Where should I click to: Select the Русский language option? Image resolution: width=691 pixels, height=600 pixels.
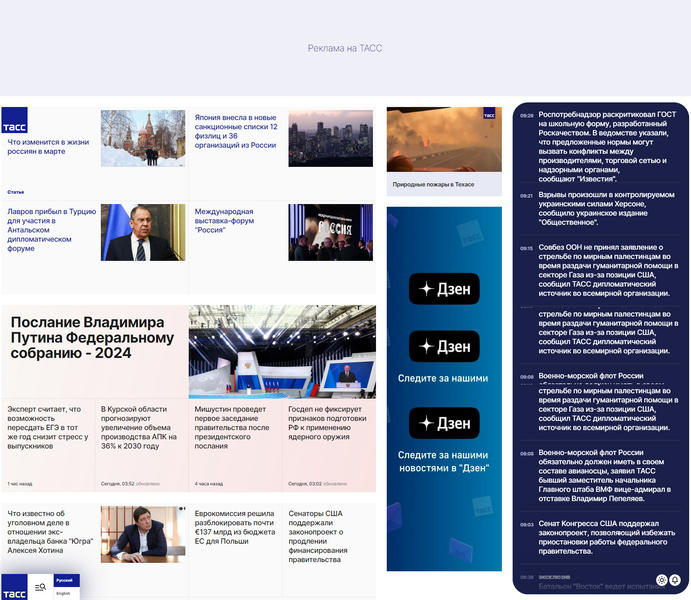[x=63, y=580]
